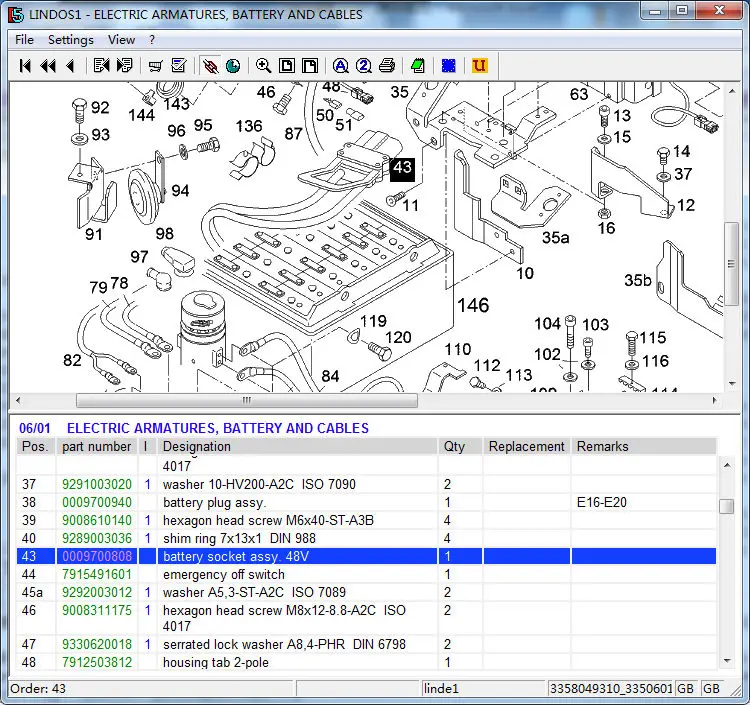Viewport: 750px width, 705px height.
Task: Toggle the red chain link icon
Action: (210, 66)
